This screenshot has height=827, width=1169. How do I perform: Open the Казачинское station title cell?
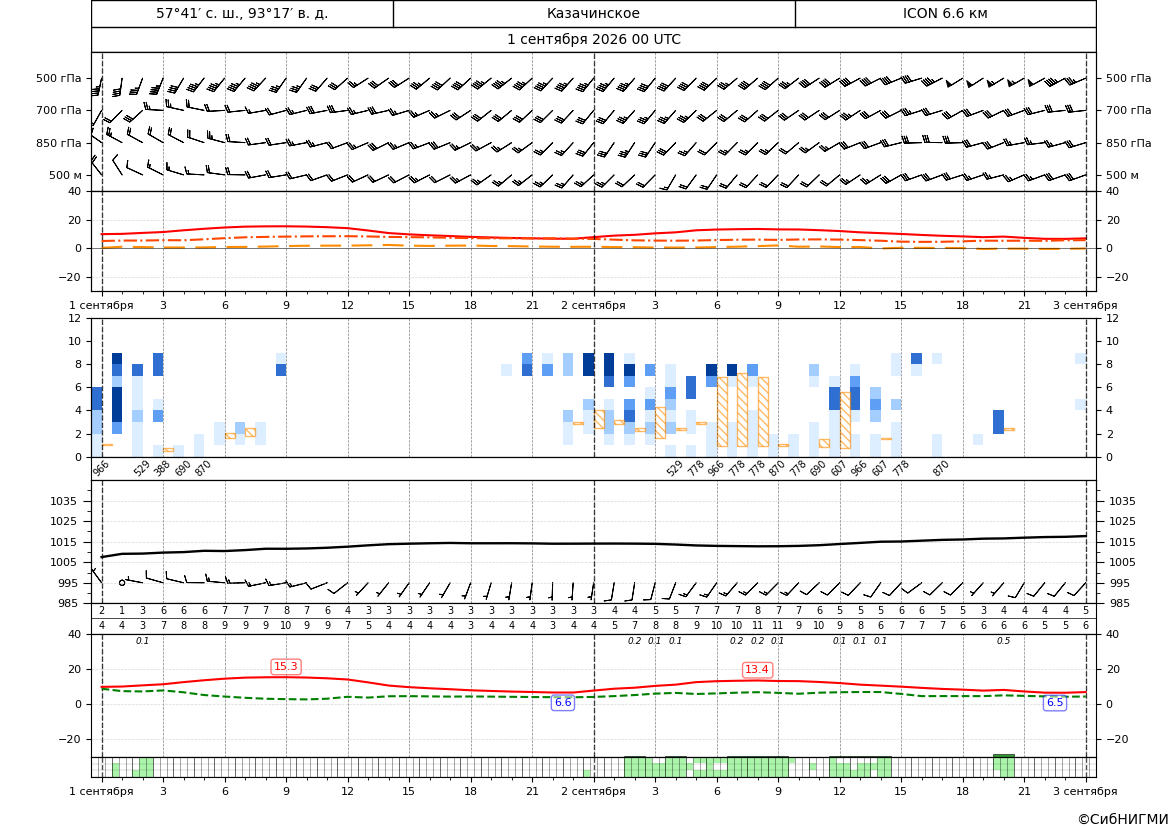coord(593,13)
